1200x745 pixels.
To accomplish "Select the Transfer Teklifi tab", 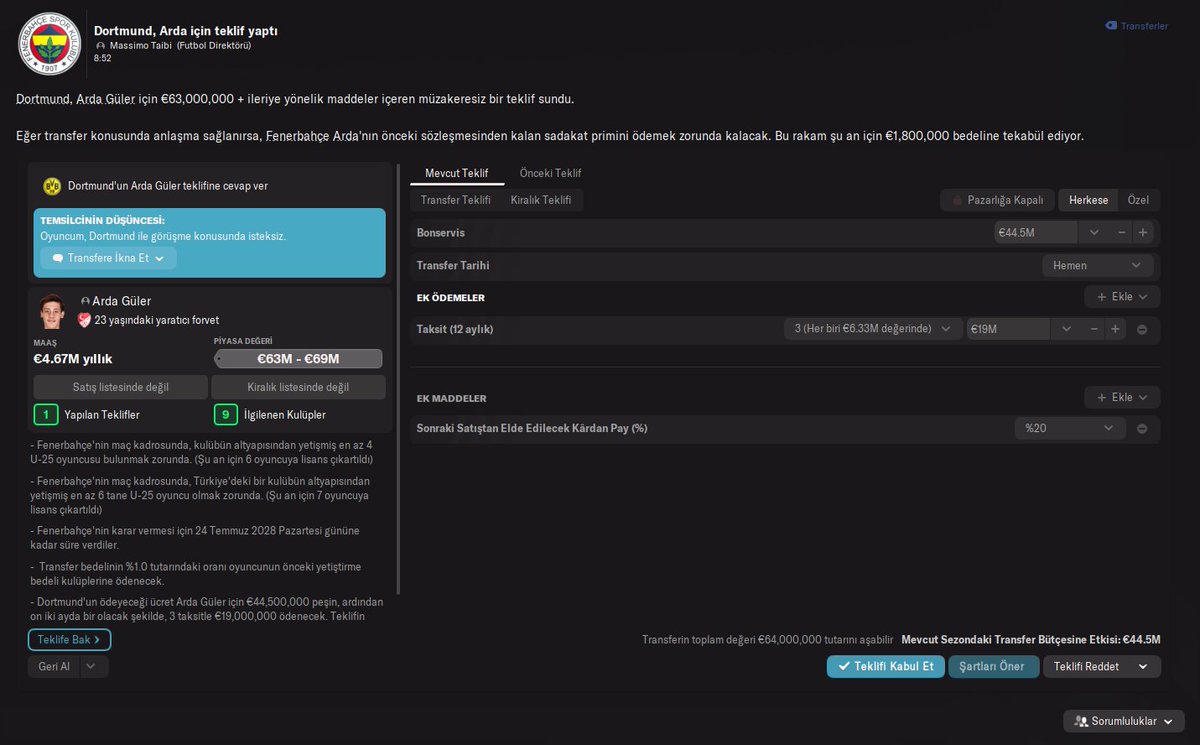I will 455,200.
